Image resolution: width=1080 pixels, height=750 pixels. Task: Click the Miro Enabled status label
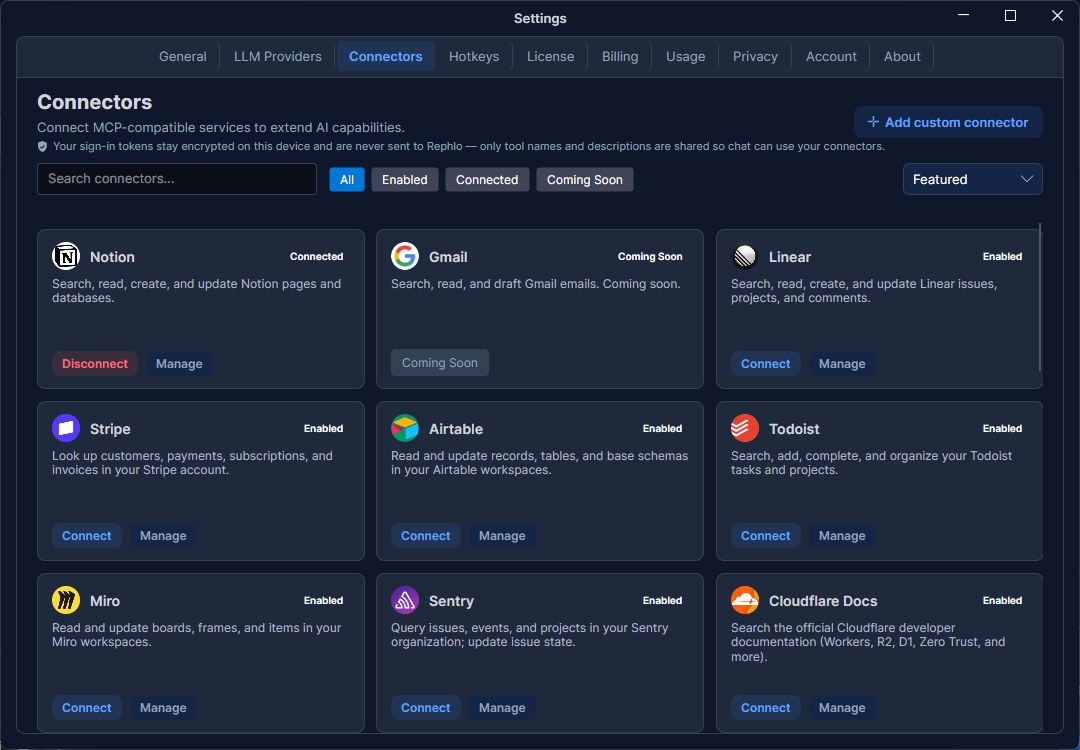pyautogui.click(x=323, y=601)
